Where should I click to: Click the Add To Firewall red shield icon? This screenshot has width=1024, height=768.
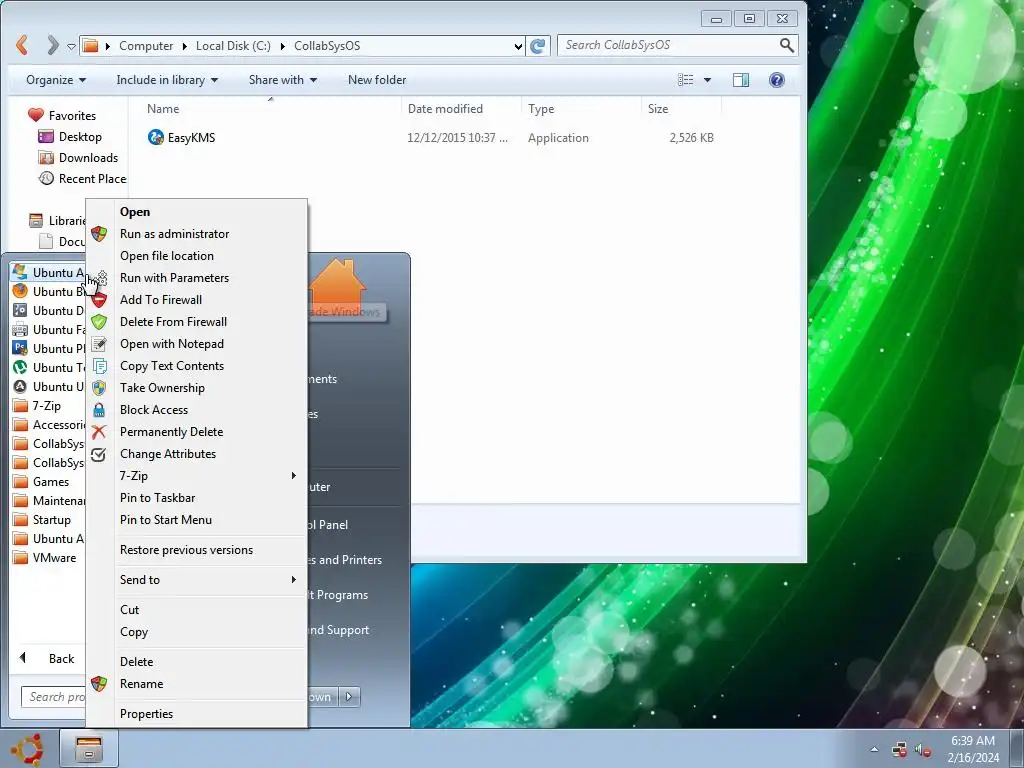click(x=99, y=300)
